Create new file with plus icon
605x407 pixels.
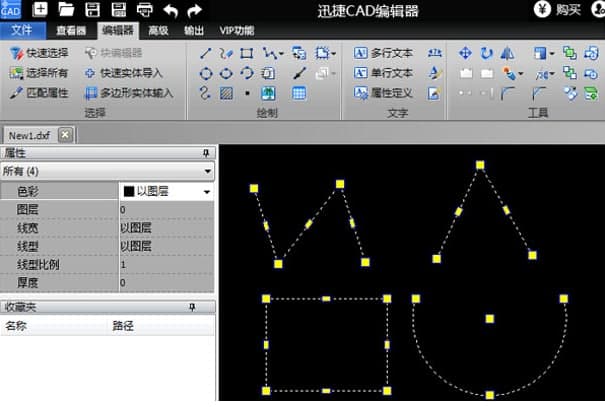[x=40, y=10]
